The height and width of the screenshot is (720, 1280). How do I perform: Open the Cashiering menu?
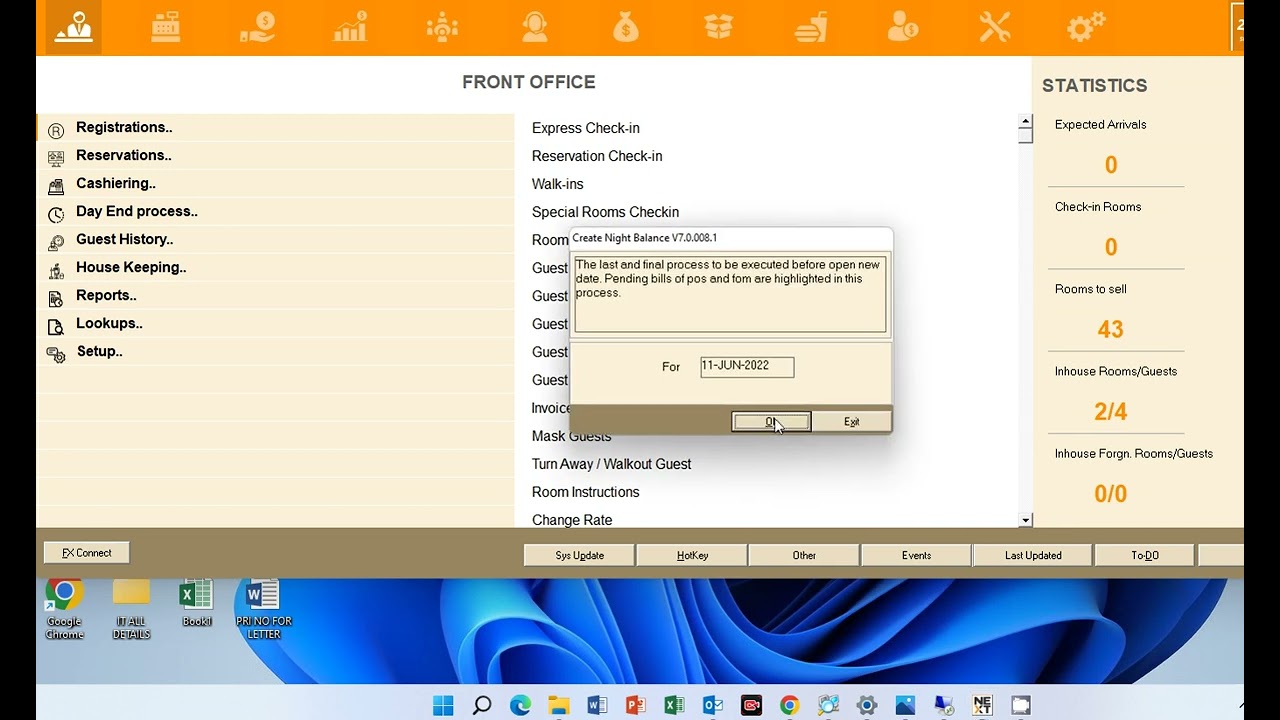pos(116,183)
